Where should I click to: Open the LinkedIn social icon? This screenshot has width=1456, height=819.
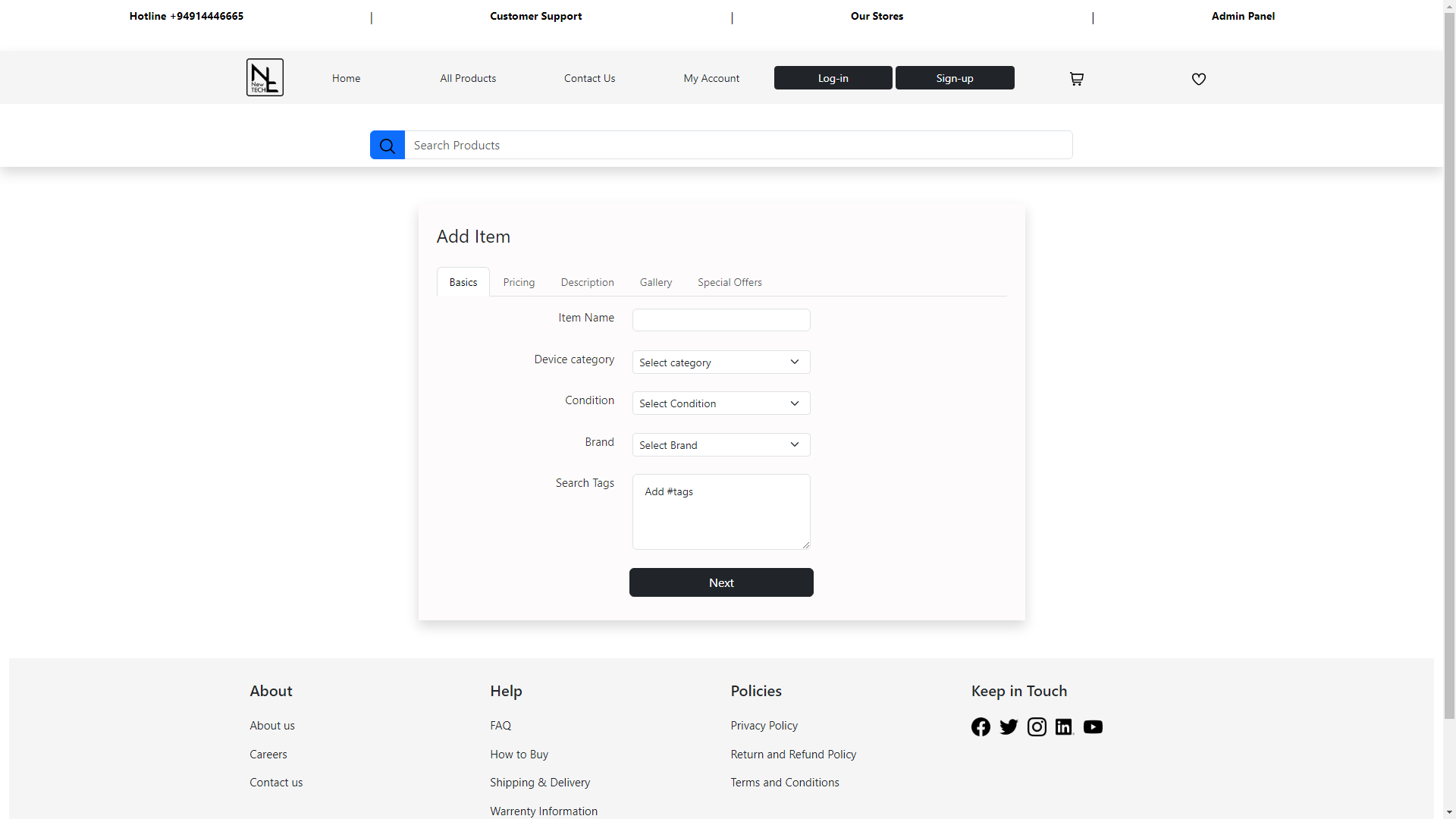1064,727
